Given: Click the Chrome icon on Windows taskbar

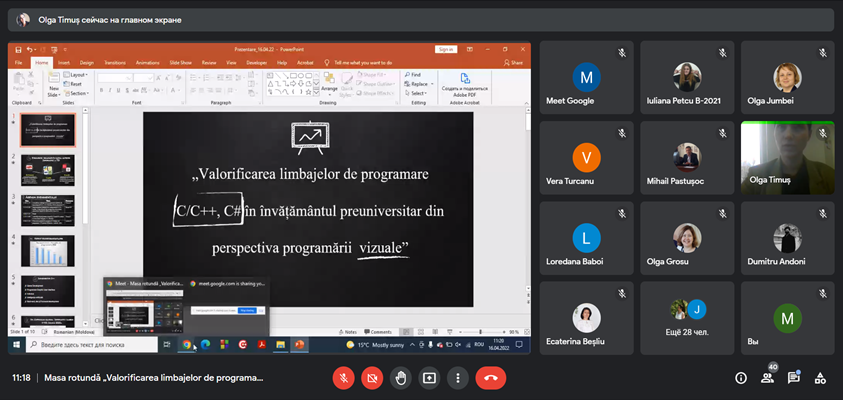Looking at the screenshot, I should (x=186, y=345).
